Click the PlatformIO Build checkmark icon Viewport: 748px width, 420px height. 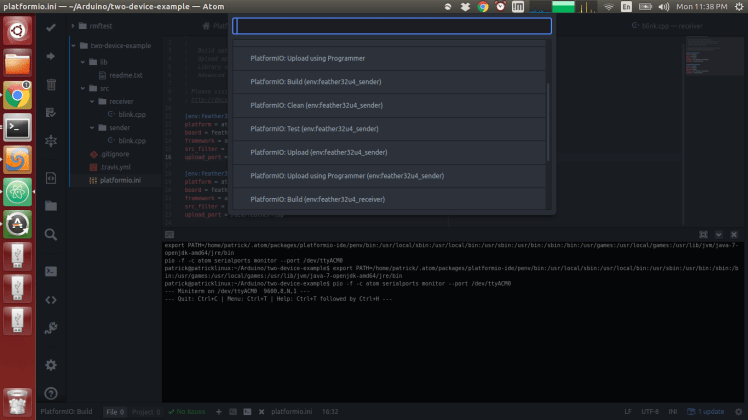51,28
